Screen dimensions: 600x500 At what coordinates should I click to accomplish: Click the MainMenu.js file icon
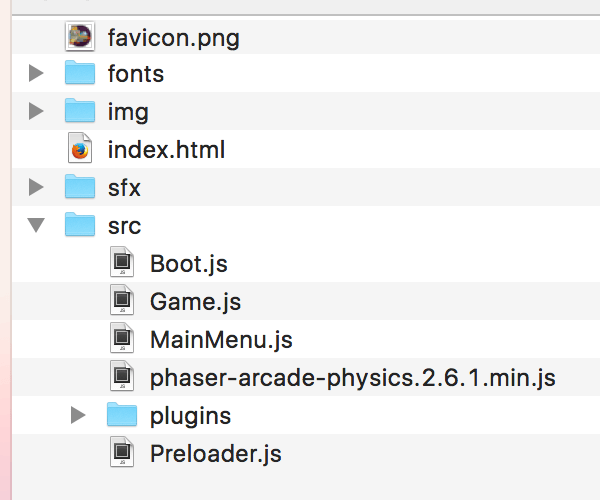point(121,339)
